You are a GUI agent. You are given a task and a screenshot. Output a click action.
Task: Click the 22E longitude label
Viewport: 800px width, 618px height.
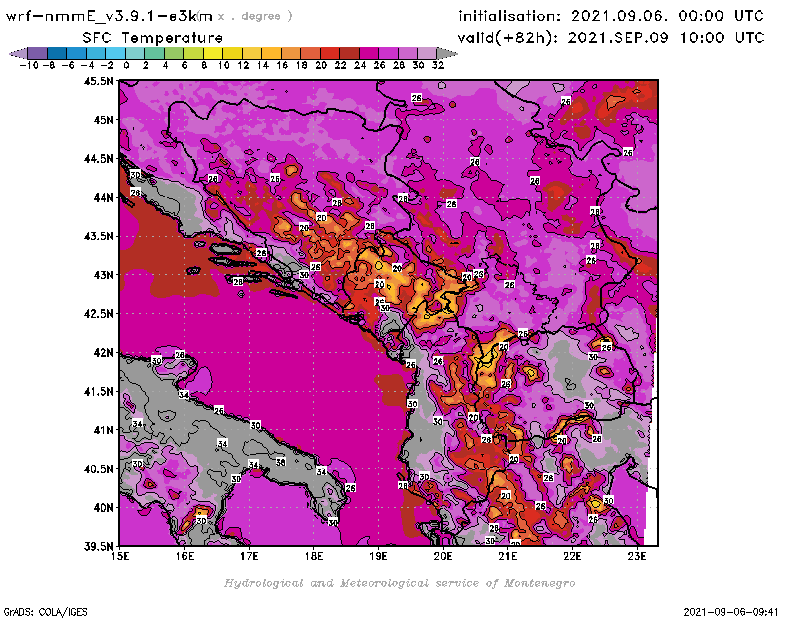click(572, 556)
